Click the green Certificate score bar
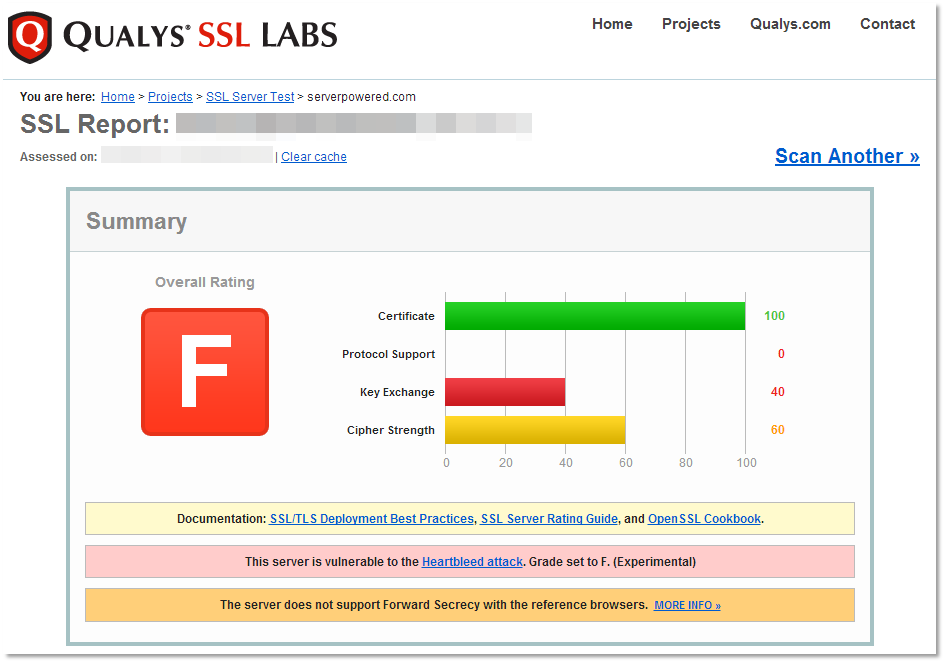The height and width of the screenshot is (663, 945). 595,316
